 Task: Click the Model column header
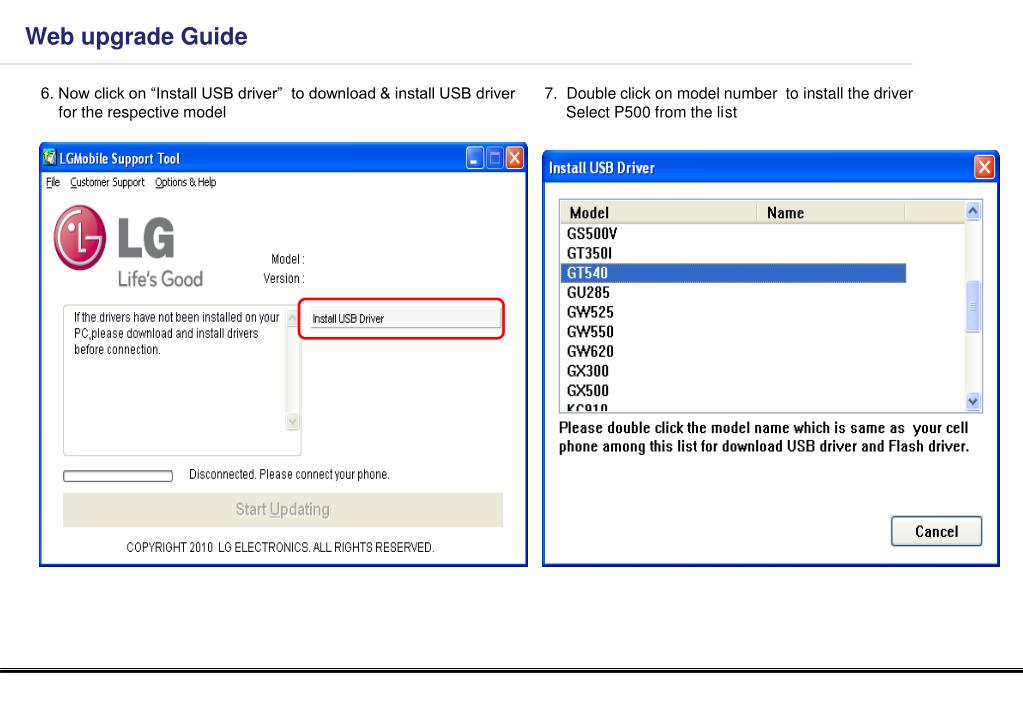(x=658, y=213)
